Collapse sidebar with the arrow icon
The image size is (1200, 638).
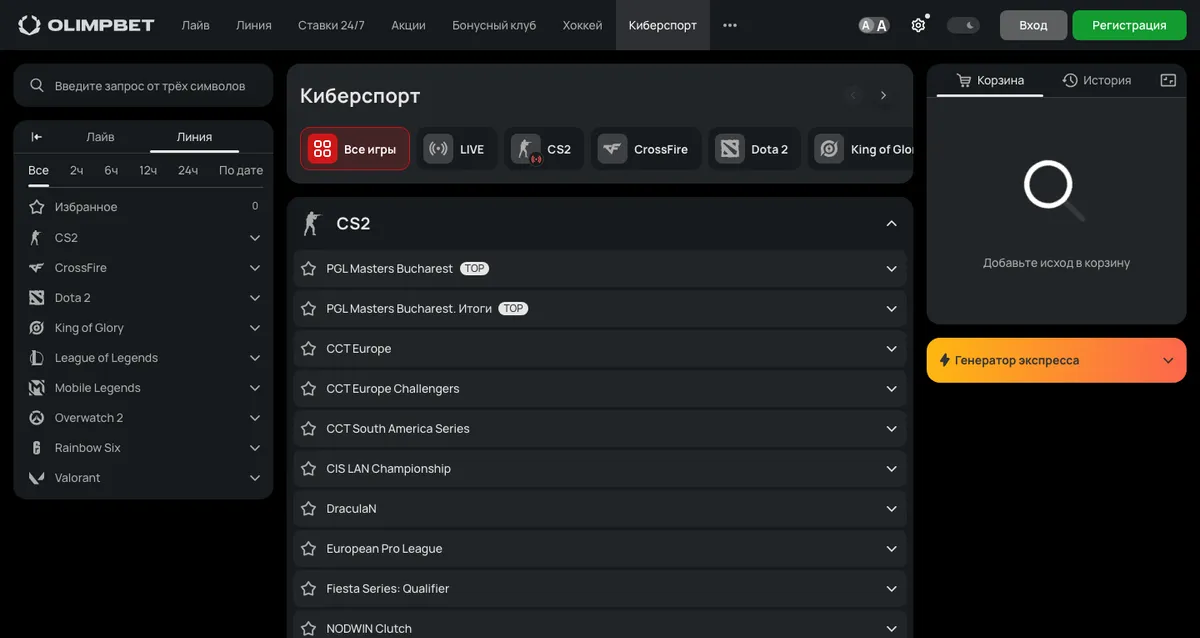pyautogui.click(x=37, y=137)
